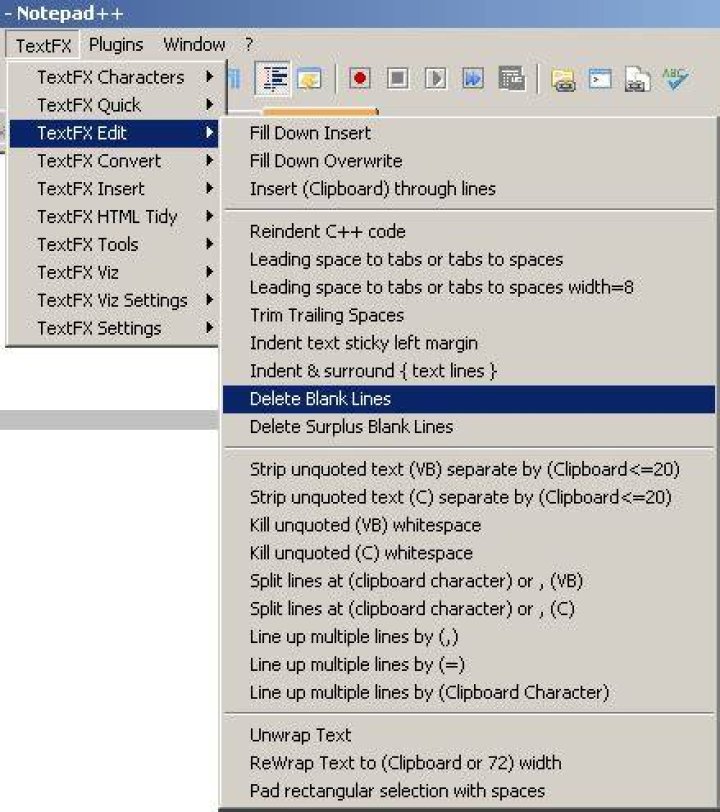Choose ReWrap Text to (Clipboard or 72) width
The image size is (720, 812).
pyautogui.click(x=469, y=763)
